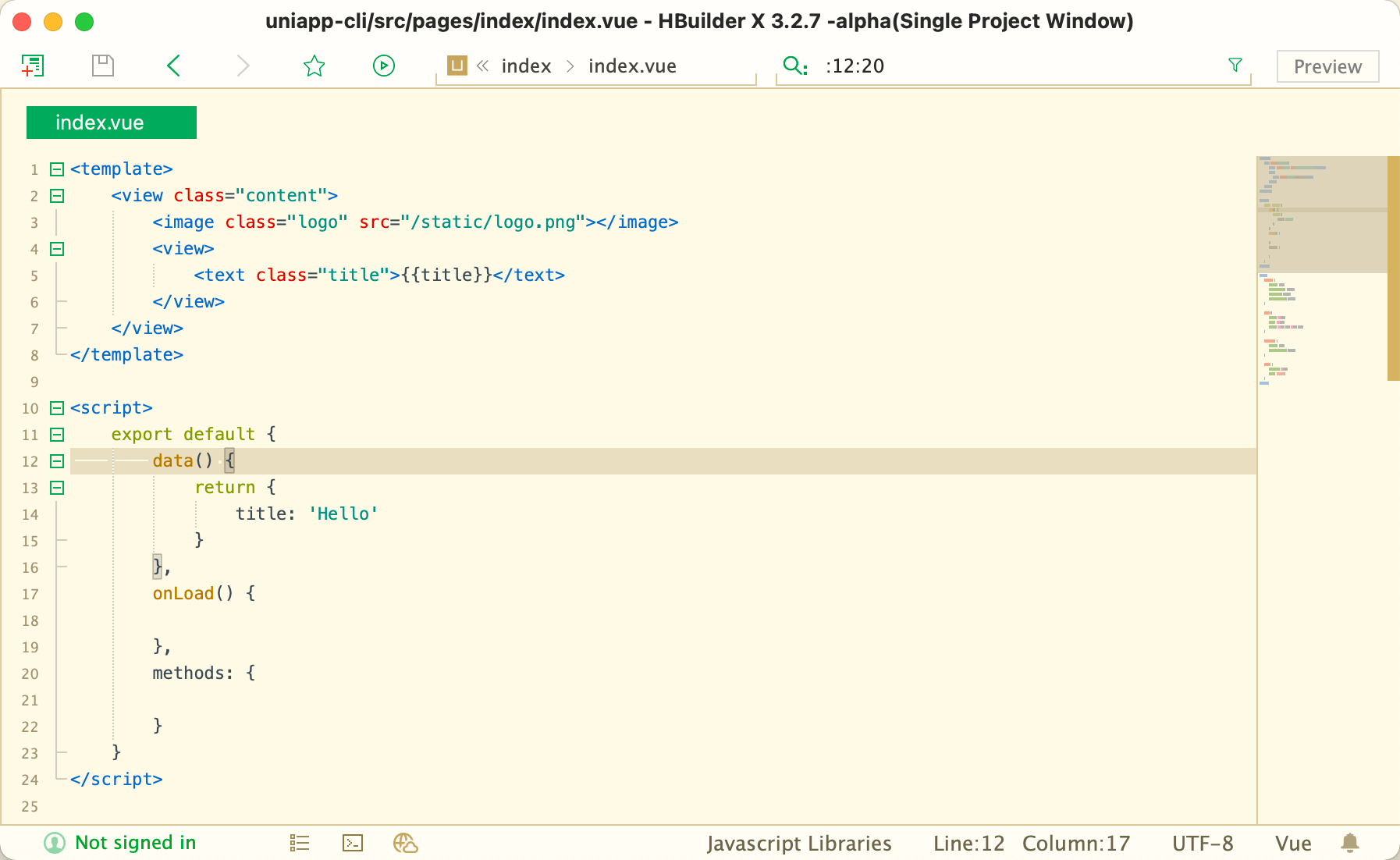Select the index.vue editor tab

click(112, 123)
